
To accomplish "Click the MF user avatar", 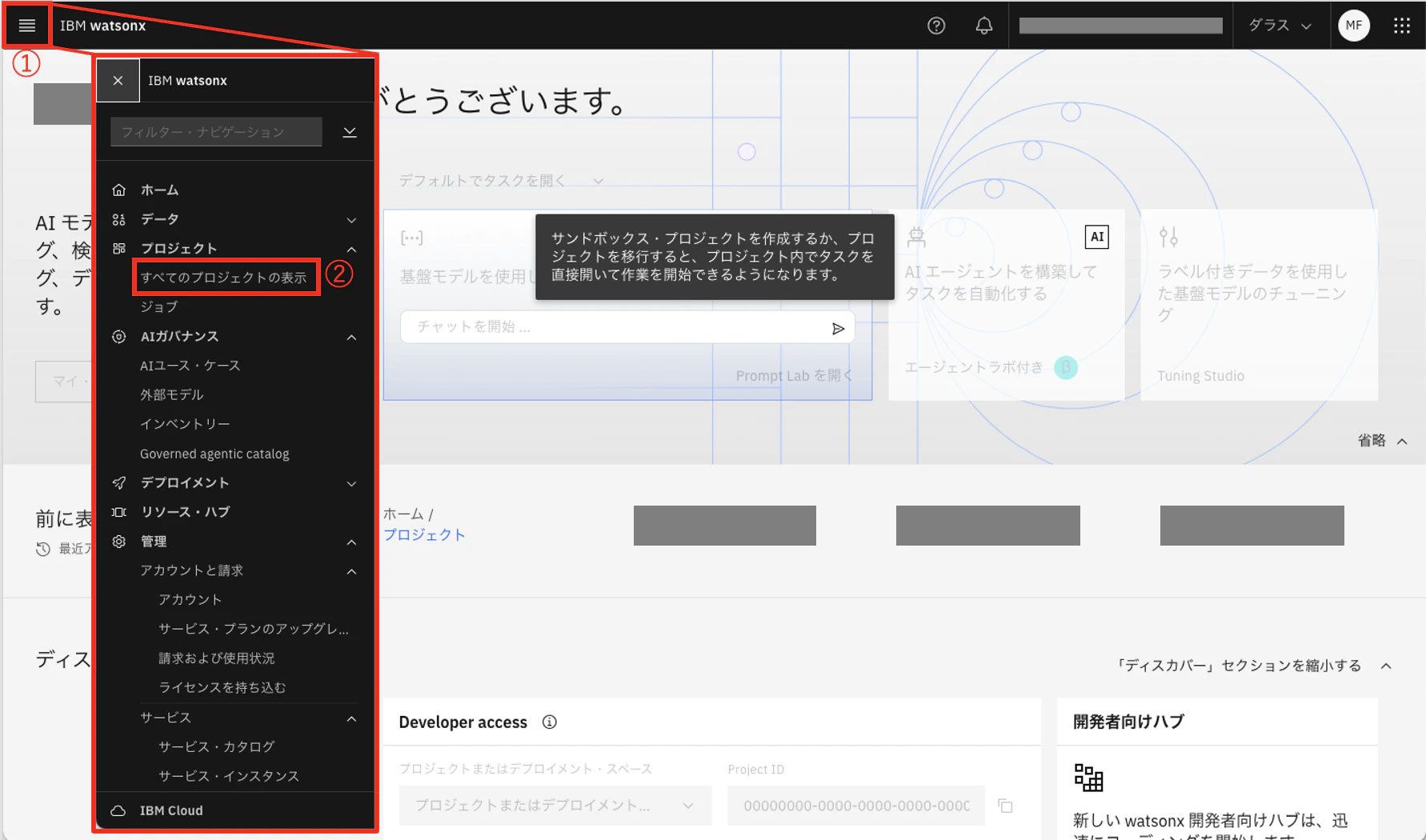I will coord(1354,26).
